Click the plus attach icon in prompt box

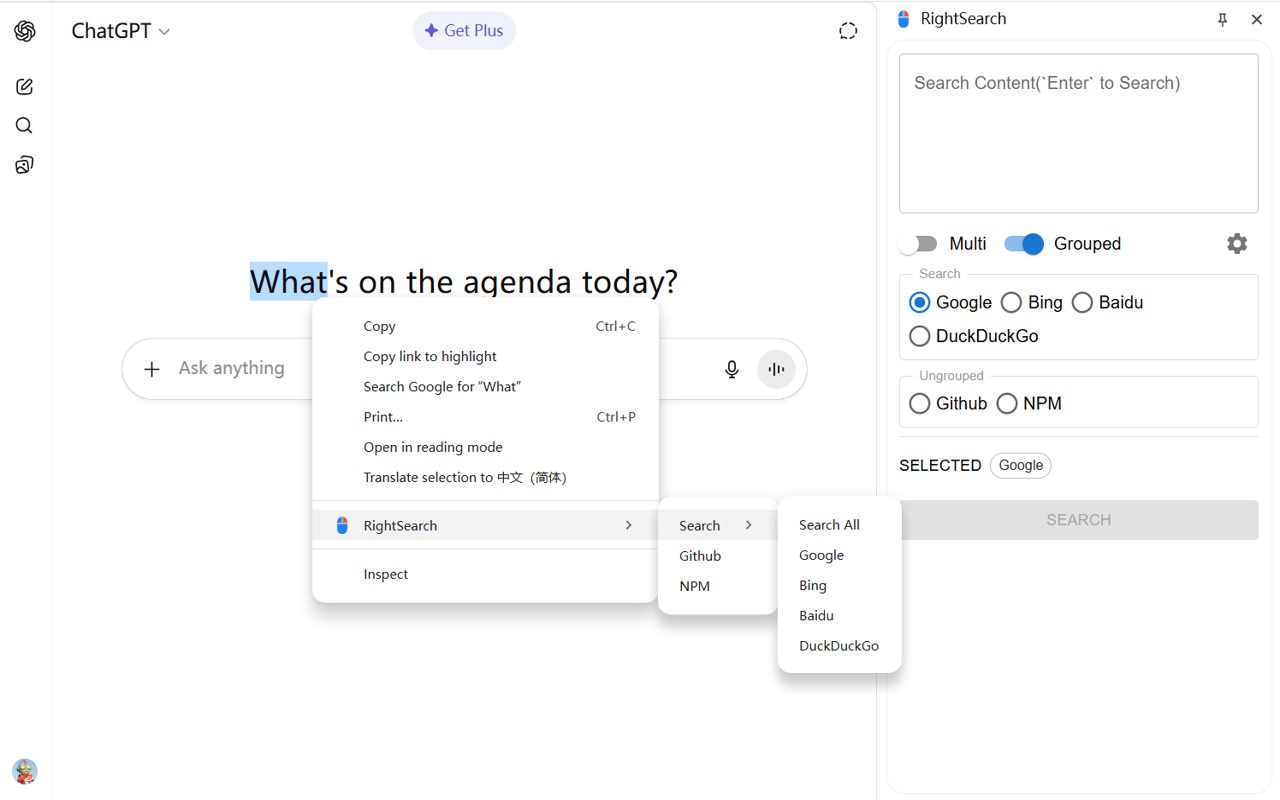coord(152,369)
